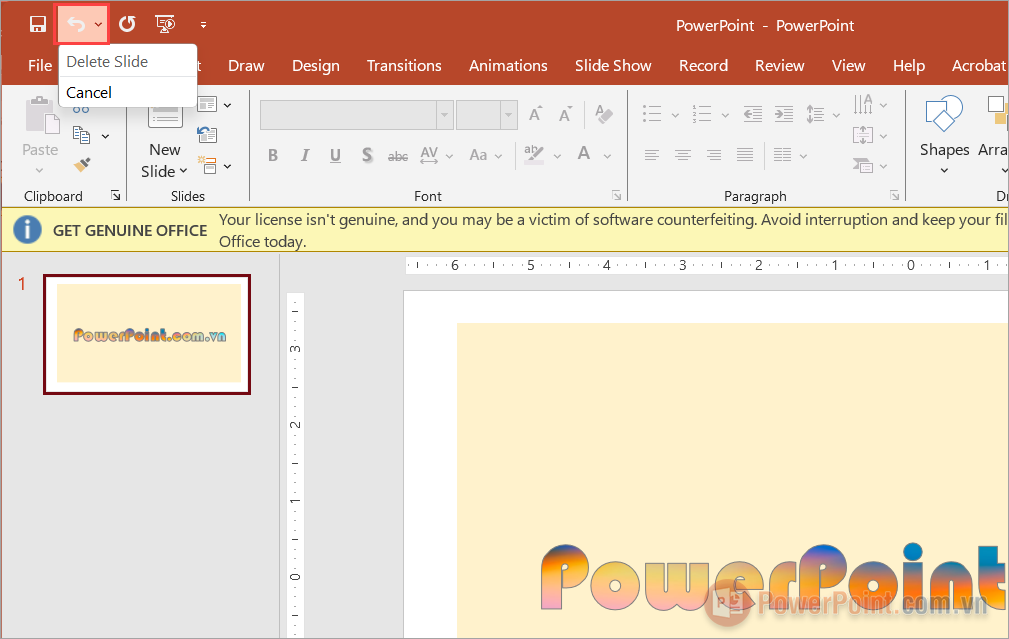Click the Align Text icon
Screen dimensions: 1009x639
[x=863, y=135]
